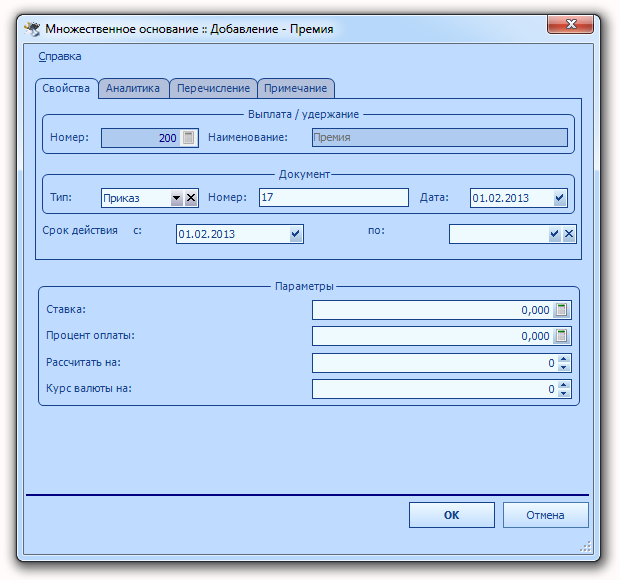Confirm with the OK button

click(x=452, y=515)
